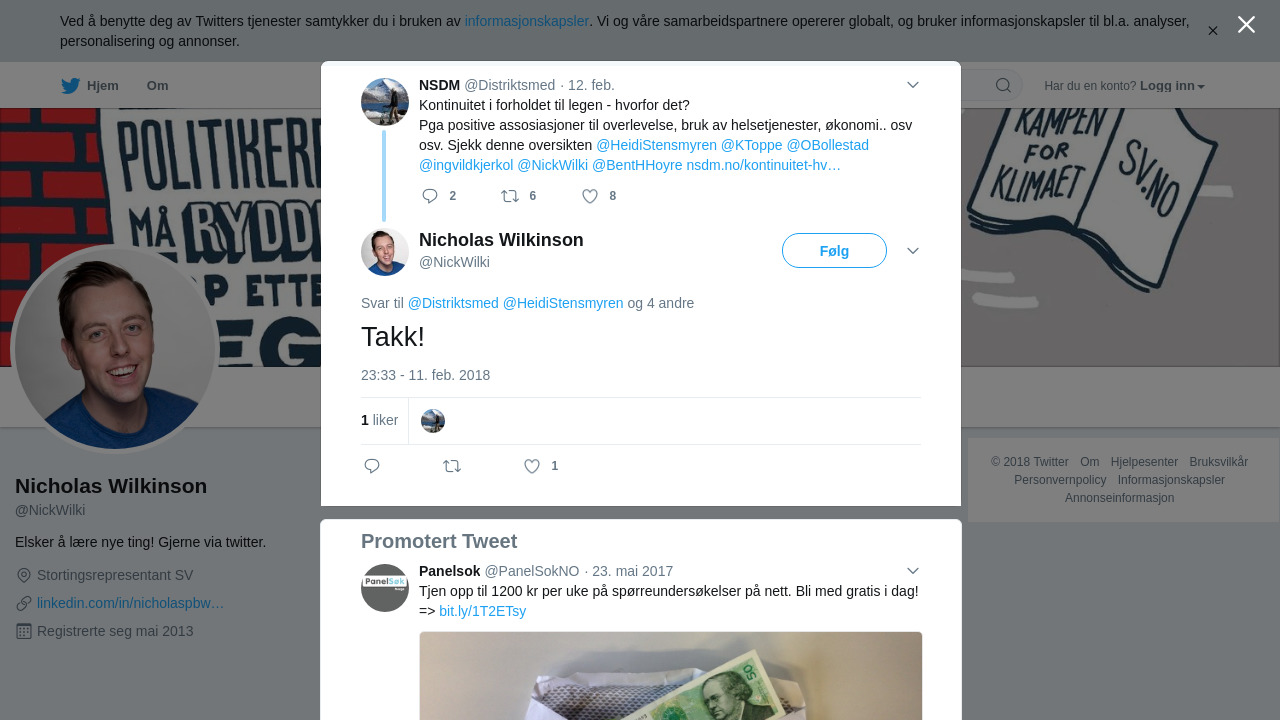Retweet the Takk! tweet
1280x720 pixels.
[x=452, y=466]
